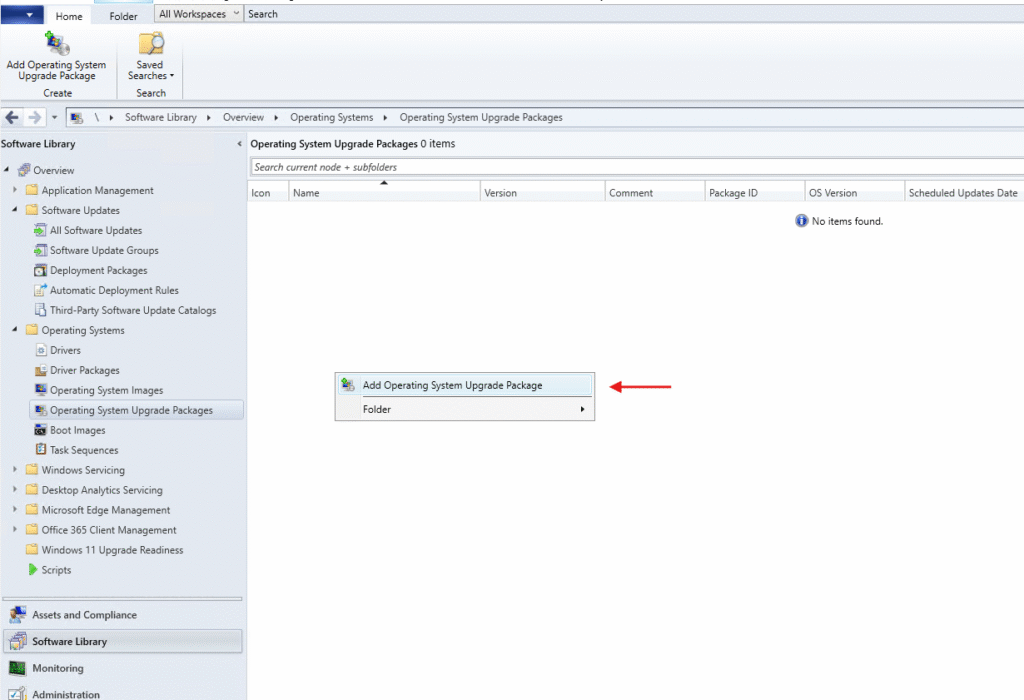This screenshot has height=700, width=1024.
Task: Click the back navigation arrow
Action: [12, 117]
